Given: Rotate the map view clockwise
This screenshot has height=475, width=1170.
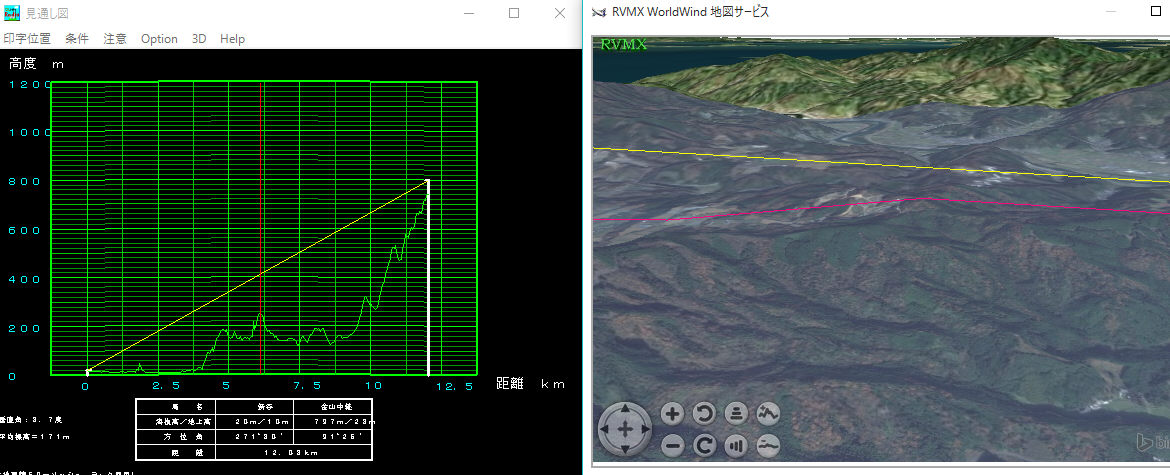Looking at the screenshot, I should click(x=704, y=445).
